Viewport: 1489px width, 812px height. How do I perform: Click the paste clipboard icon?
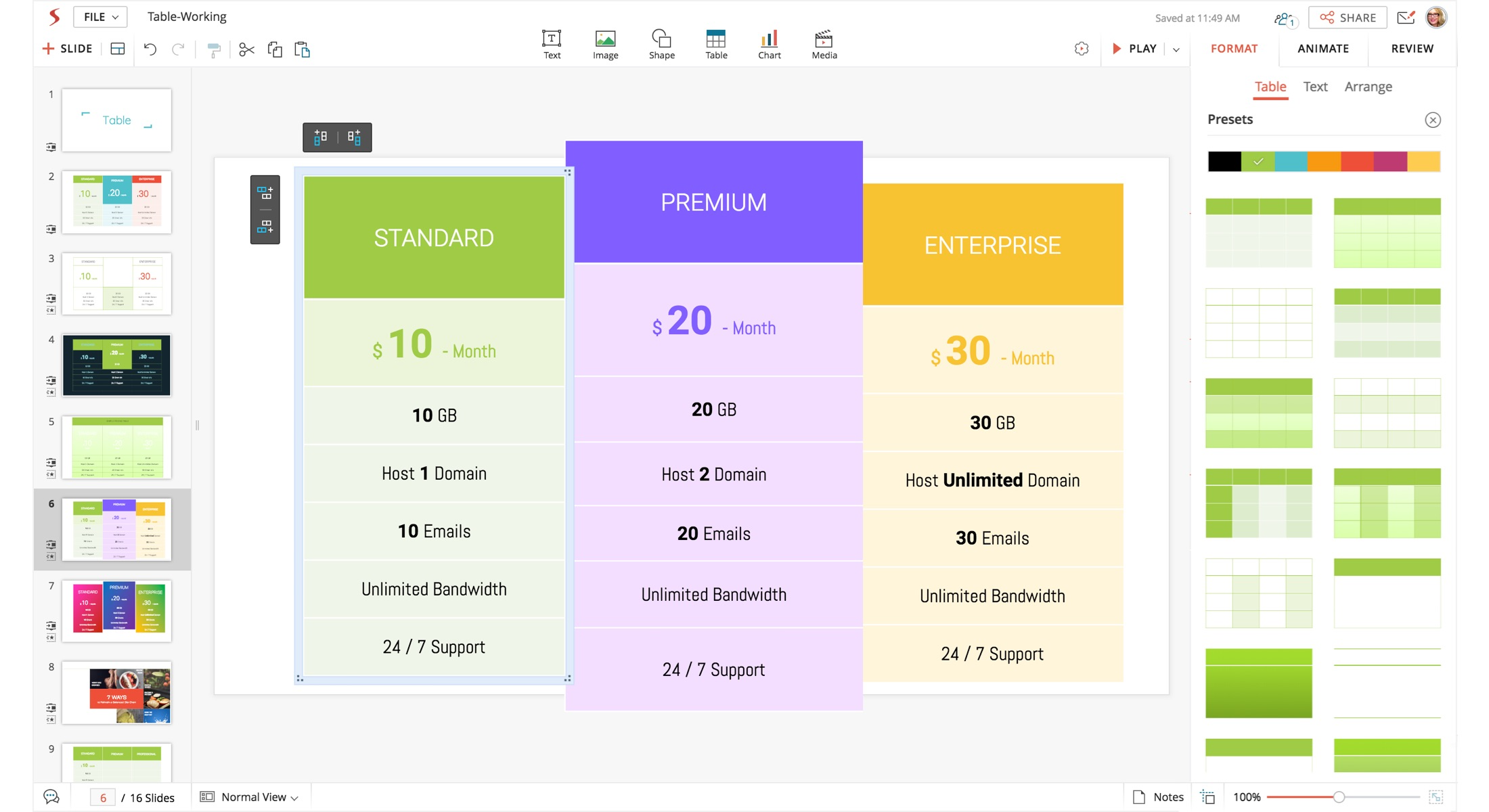click(x=302, y=49)
